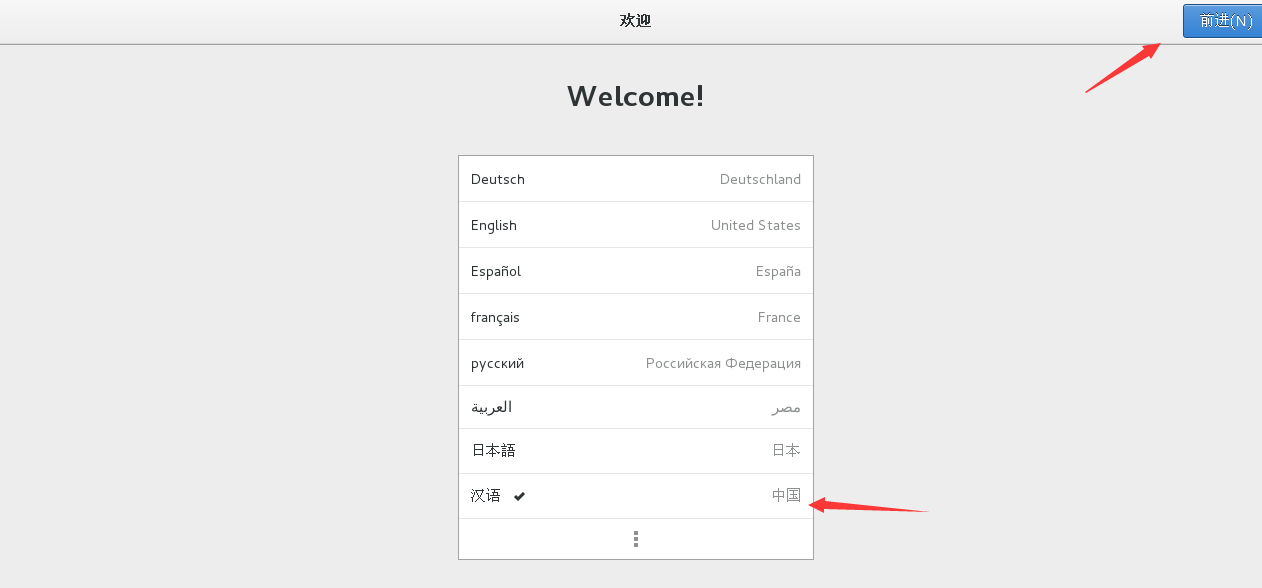Choose Español from language list
This screenshot has width=1262, height=588.
(x=636, y=271)
